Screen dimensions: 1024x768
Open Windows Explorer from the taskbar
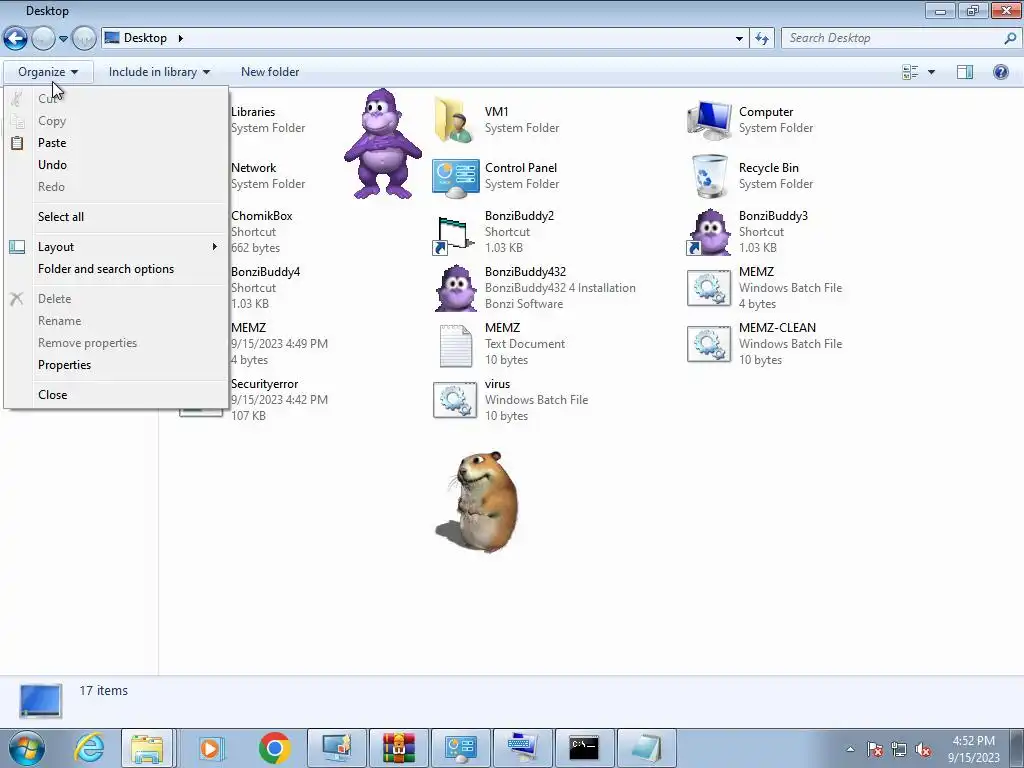(x=148, y=748)
